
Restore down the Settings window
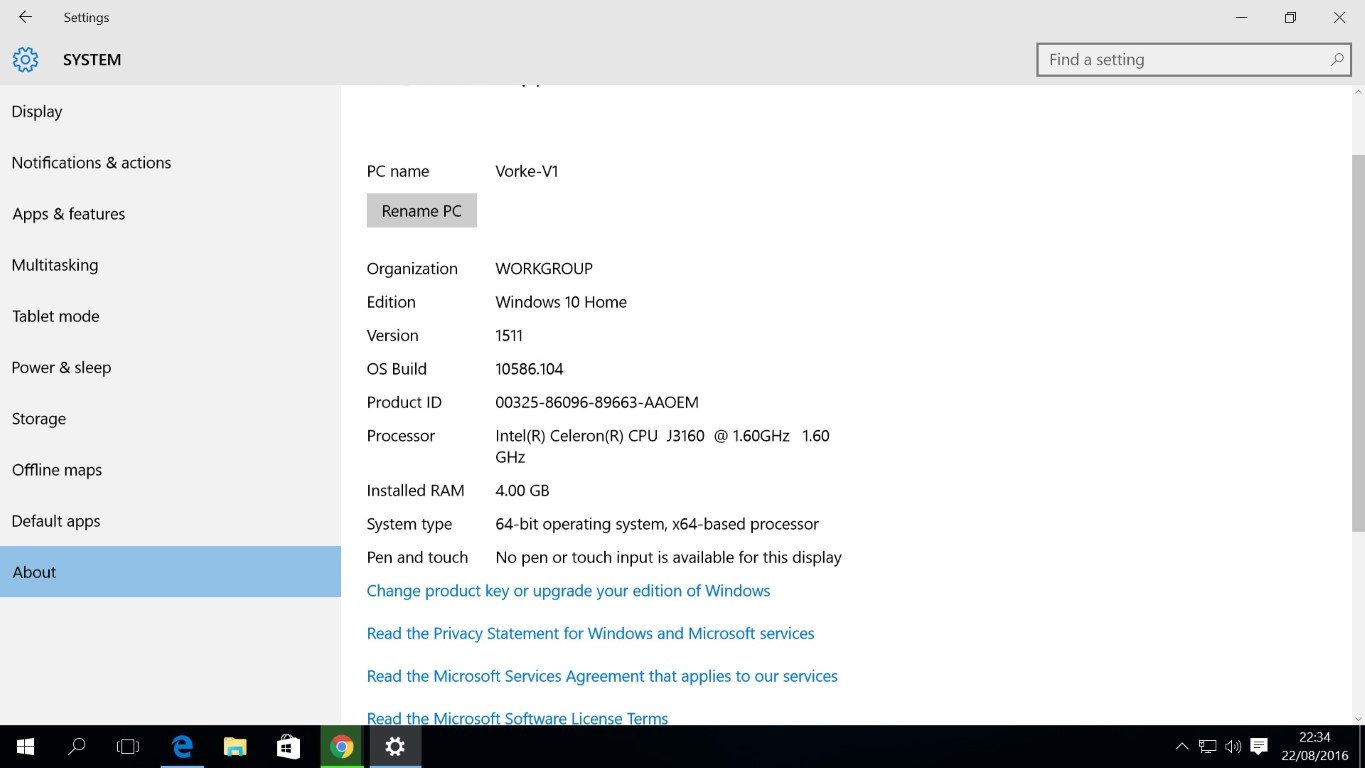(x=1290, y=17)
